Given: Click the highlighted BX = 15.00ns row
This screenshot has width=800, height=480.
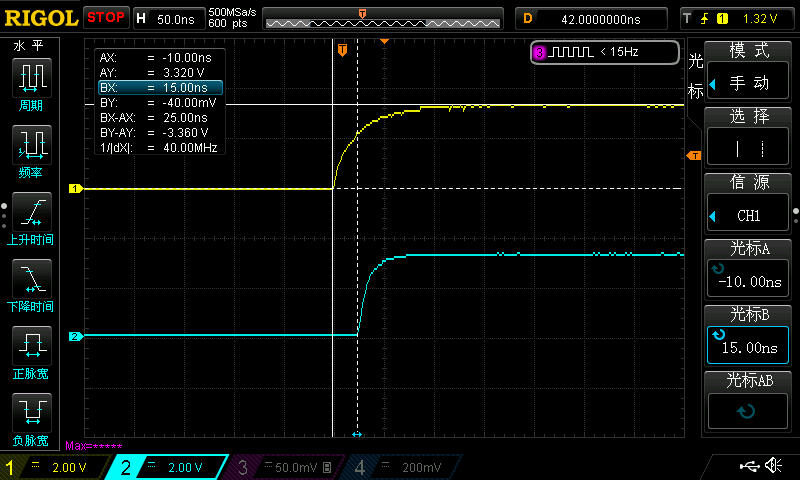Looking at the screenshot, I should click(x=160, y=88).
